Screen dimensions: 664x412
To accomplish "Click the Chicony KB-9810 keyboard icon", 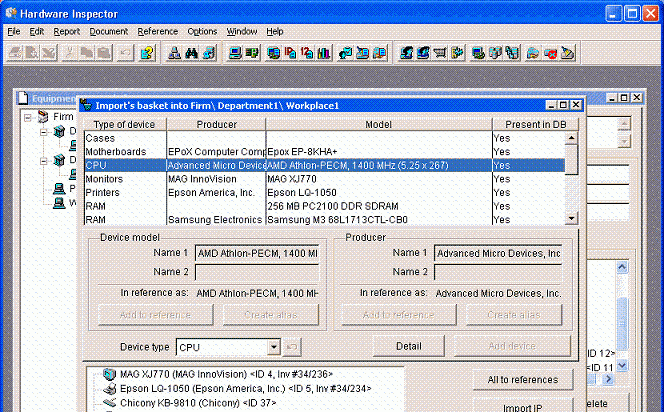I will (x=110, y=402).
